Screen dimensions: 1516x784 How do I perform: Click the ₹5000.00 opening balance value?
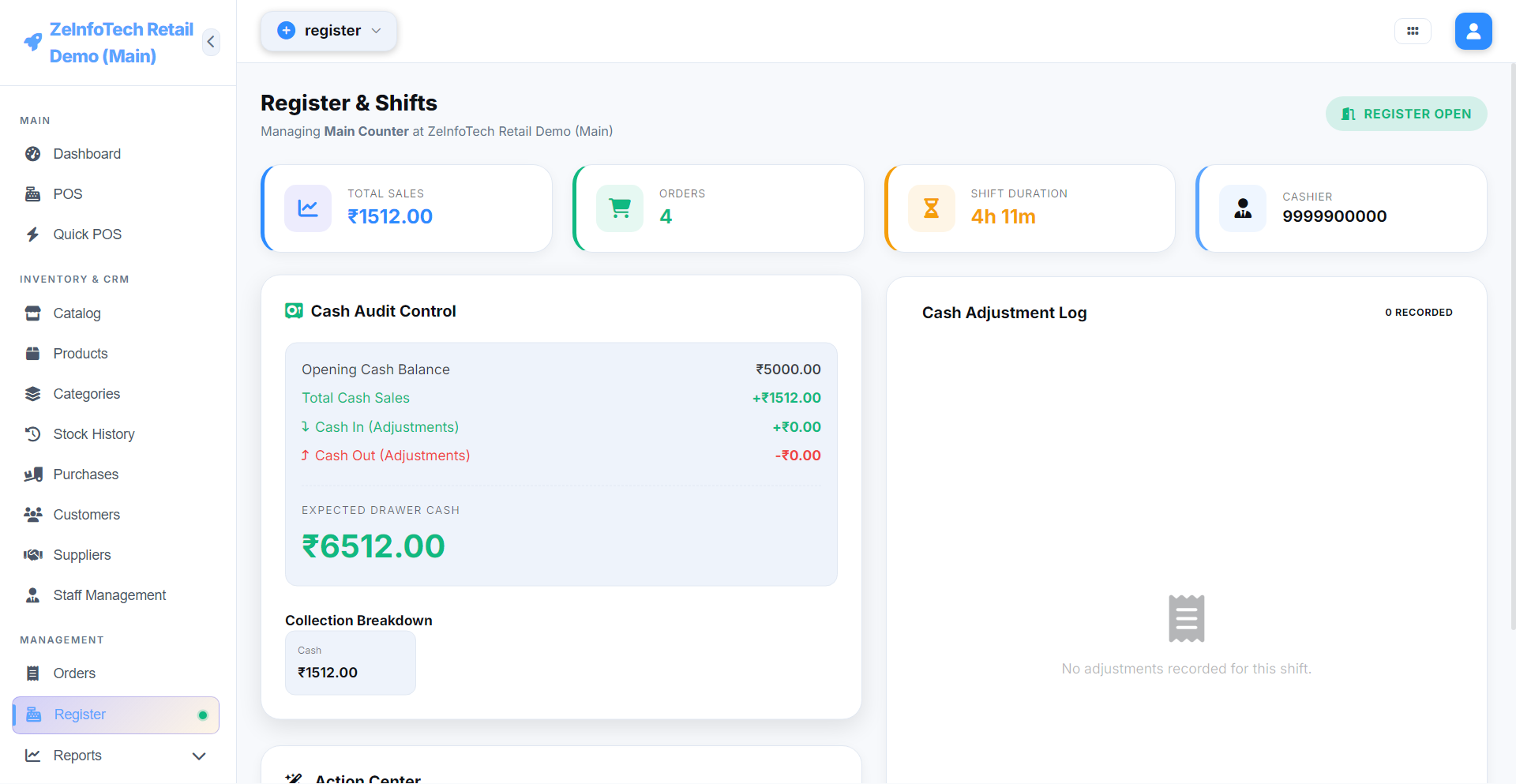[788, 369]
